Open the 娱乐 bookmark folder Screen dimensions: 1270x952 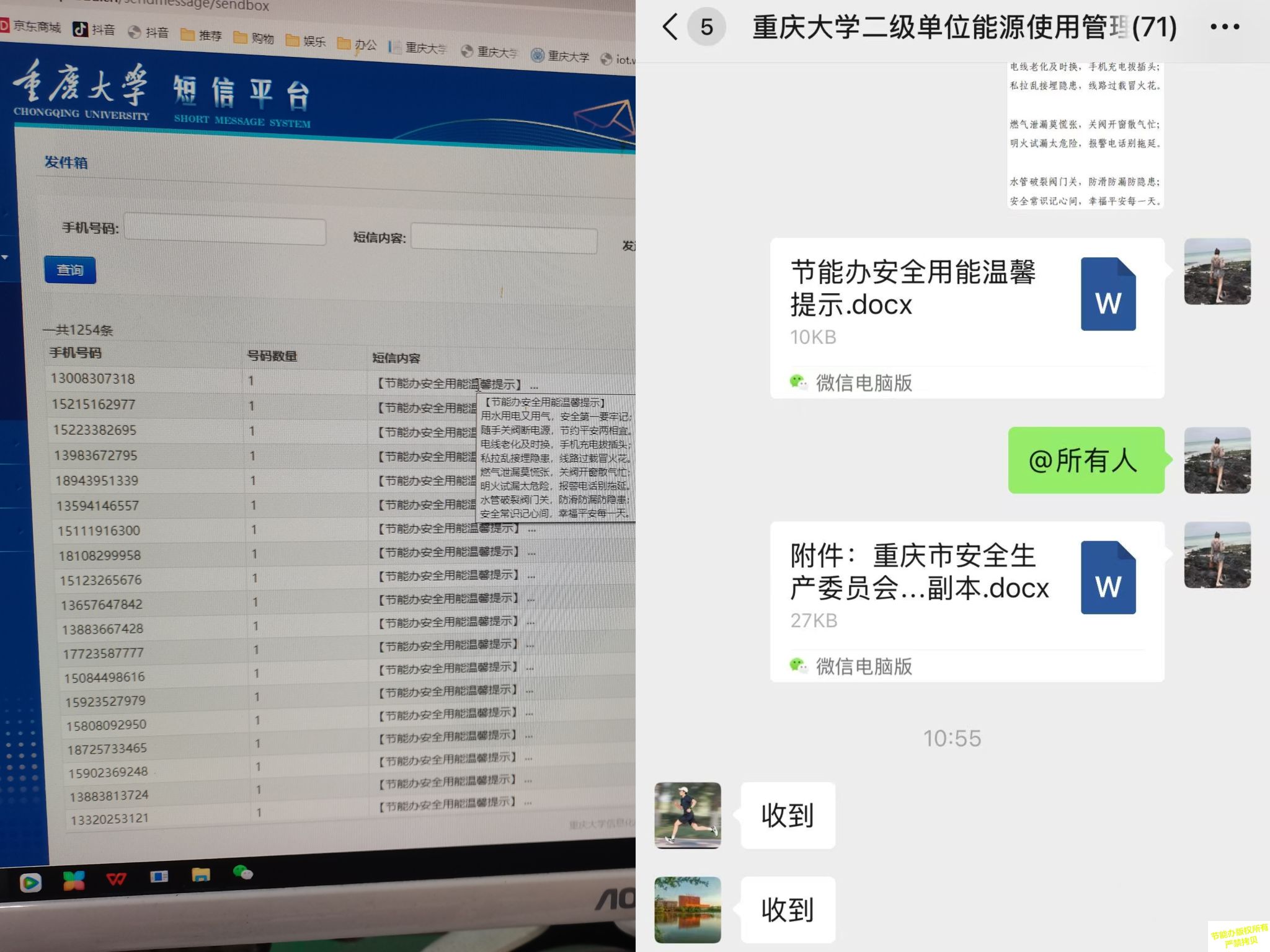pos(306,41)
